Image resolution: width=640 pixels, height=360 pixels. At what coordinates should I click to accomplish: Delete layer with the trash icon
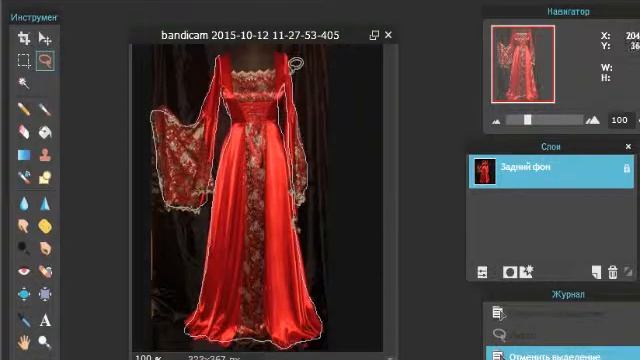click(613, 272)
